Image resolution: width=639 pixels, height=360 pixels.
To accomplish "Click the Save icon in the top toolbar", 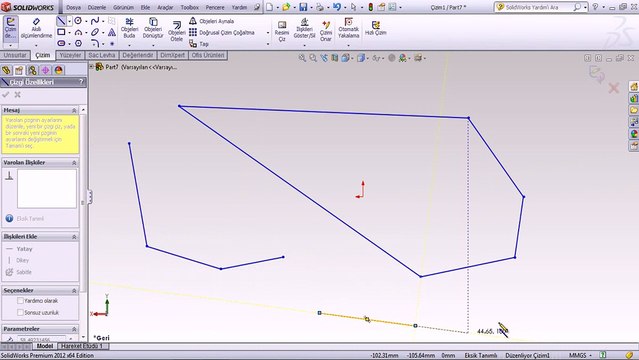I will (x=303, y=7).
